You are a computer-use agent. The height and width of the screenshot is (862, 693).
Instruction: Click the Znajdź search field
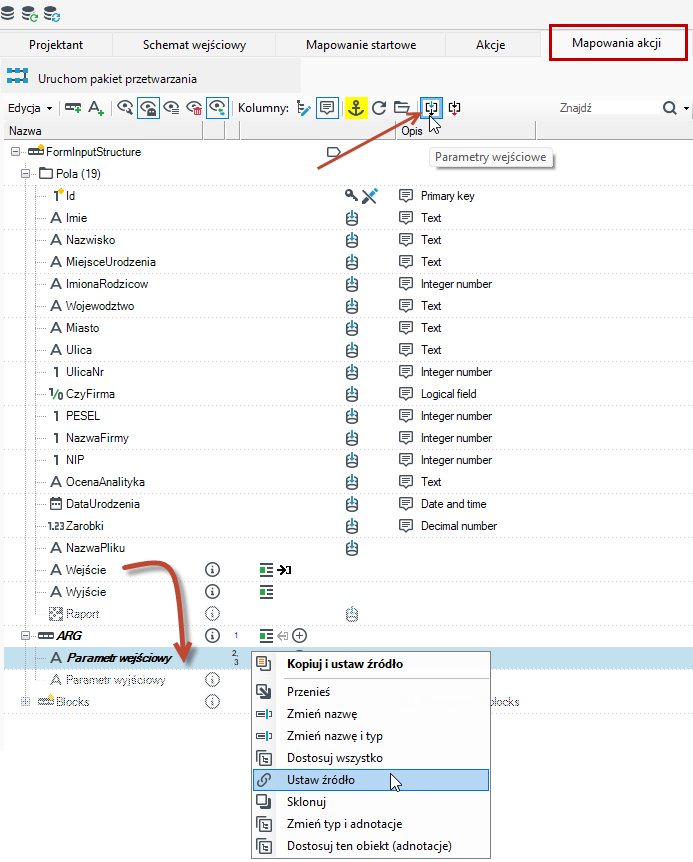pos(607,108)
